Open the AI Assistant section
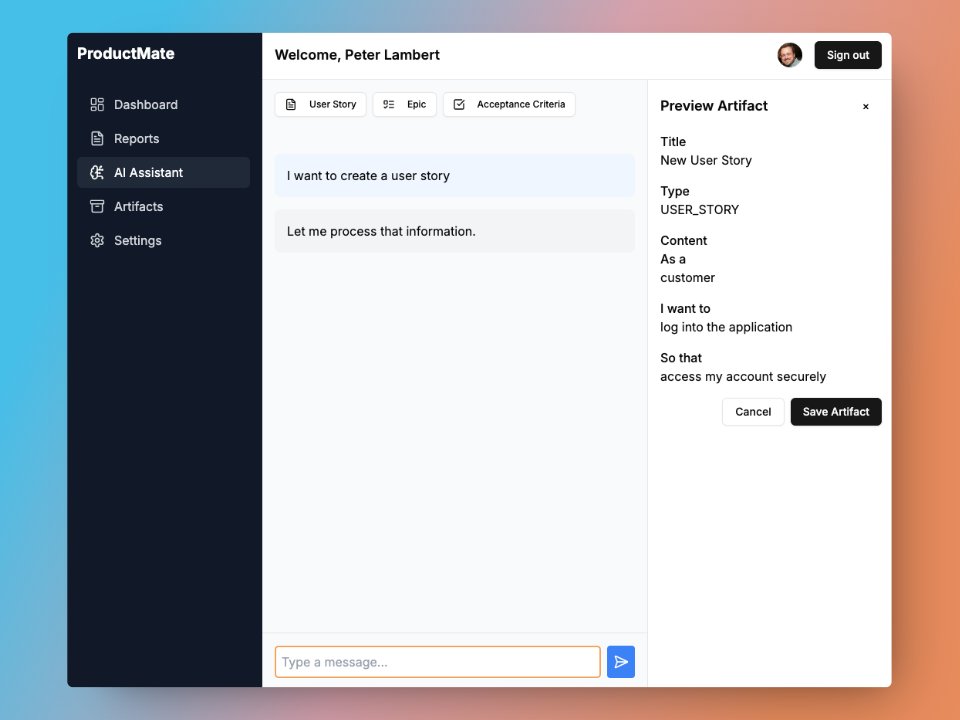Viewport: 960px width, 720px height. (148, 172)
